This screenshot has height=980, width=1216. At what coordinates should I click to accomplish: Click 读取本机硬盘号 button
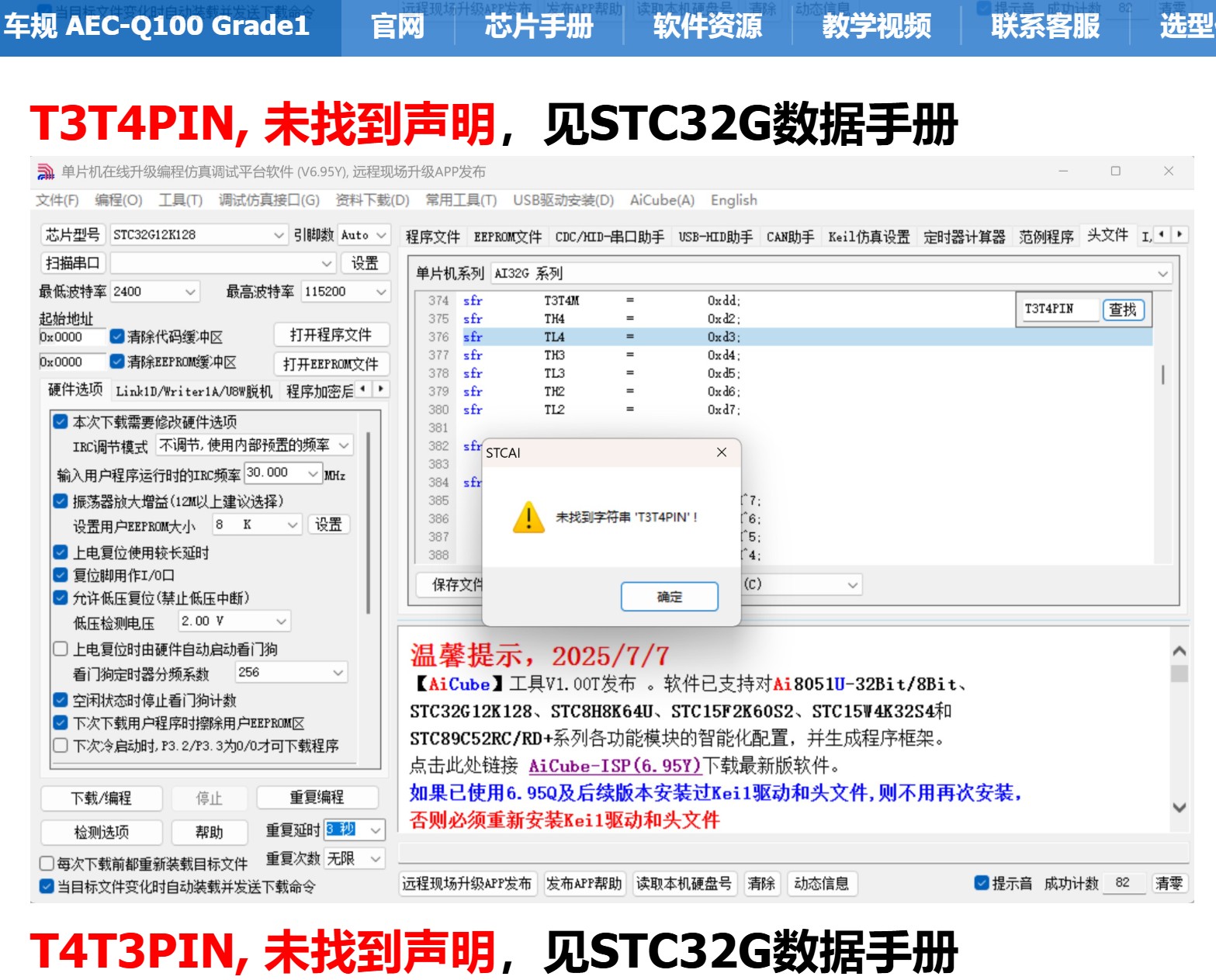684,883
